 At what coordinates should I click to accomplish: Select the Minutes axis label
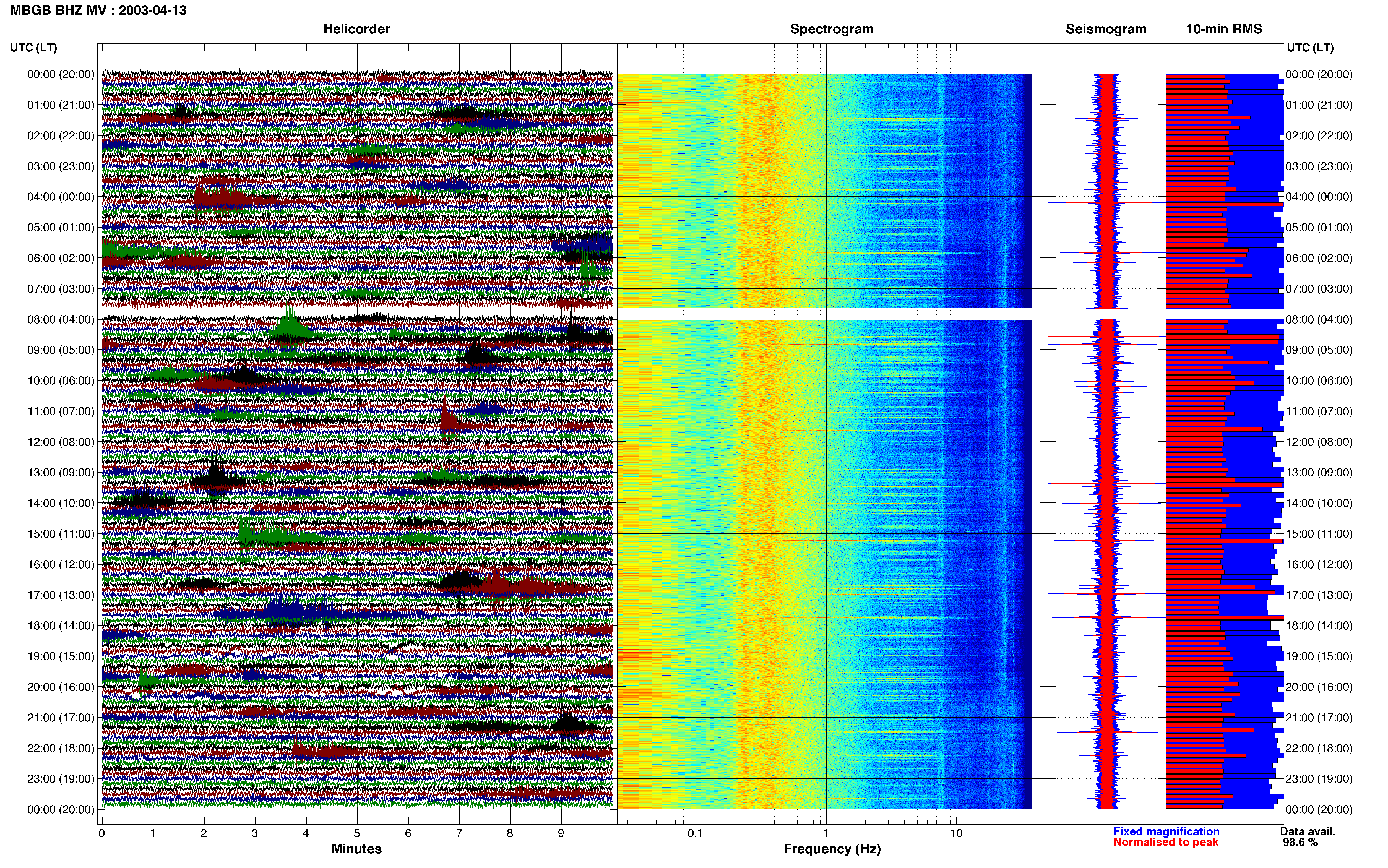click(x=356, y=849)
